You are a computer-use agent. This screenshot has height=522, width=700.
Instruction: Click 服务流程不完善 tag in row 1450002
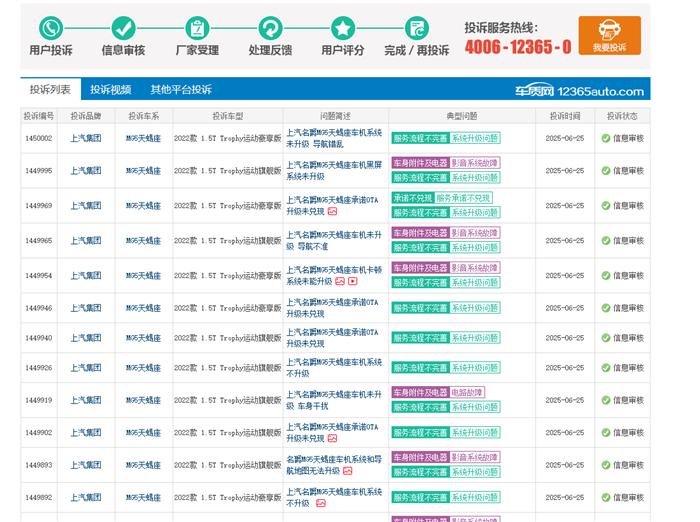point(420,138)
